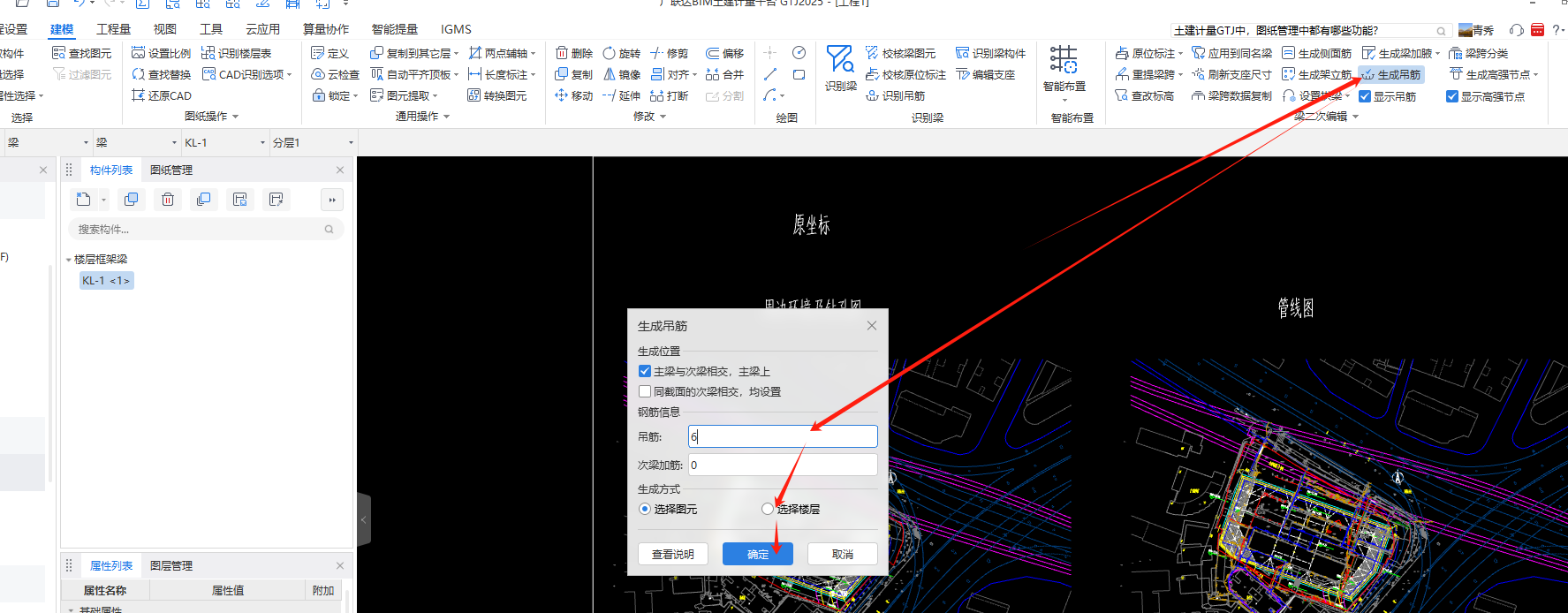
Task: Click 梁跨分类 beam span classification
Action: [1479, 53]
